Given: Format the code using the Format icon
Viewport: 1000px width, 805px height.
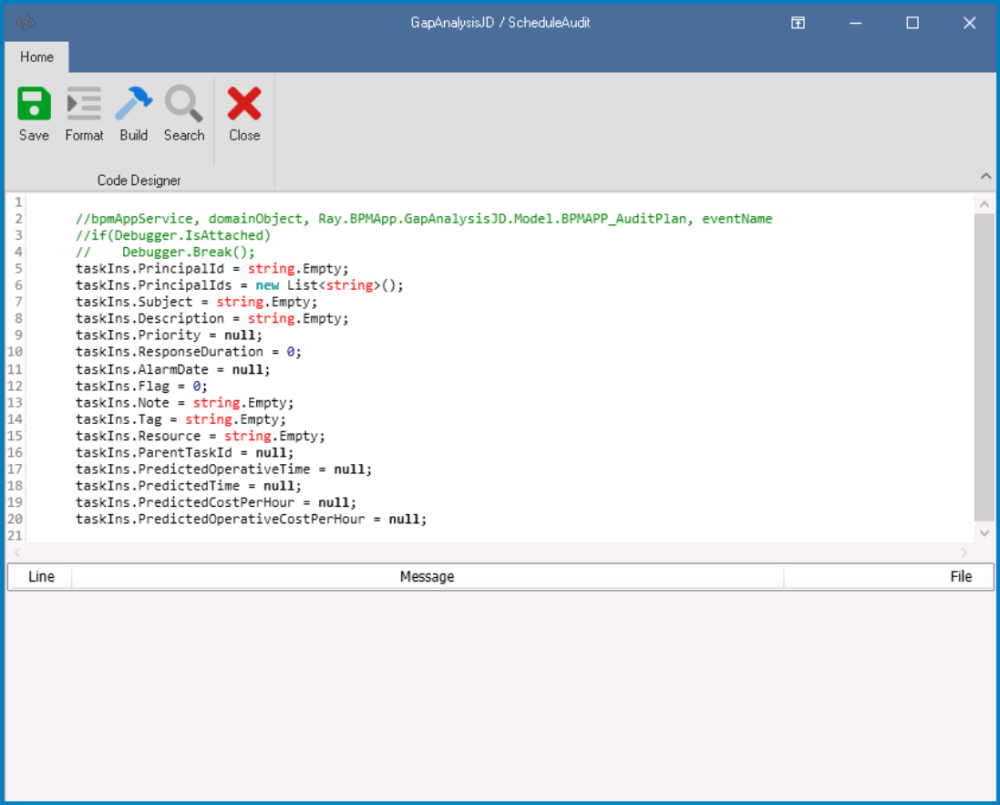Looking at the screenshot, I should (84, 110).
